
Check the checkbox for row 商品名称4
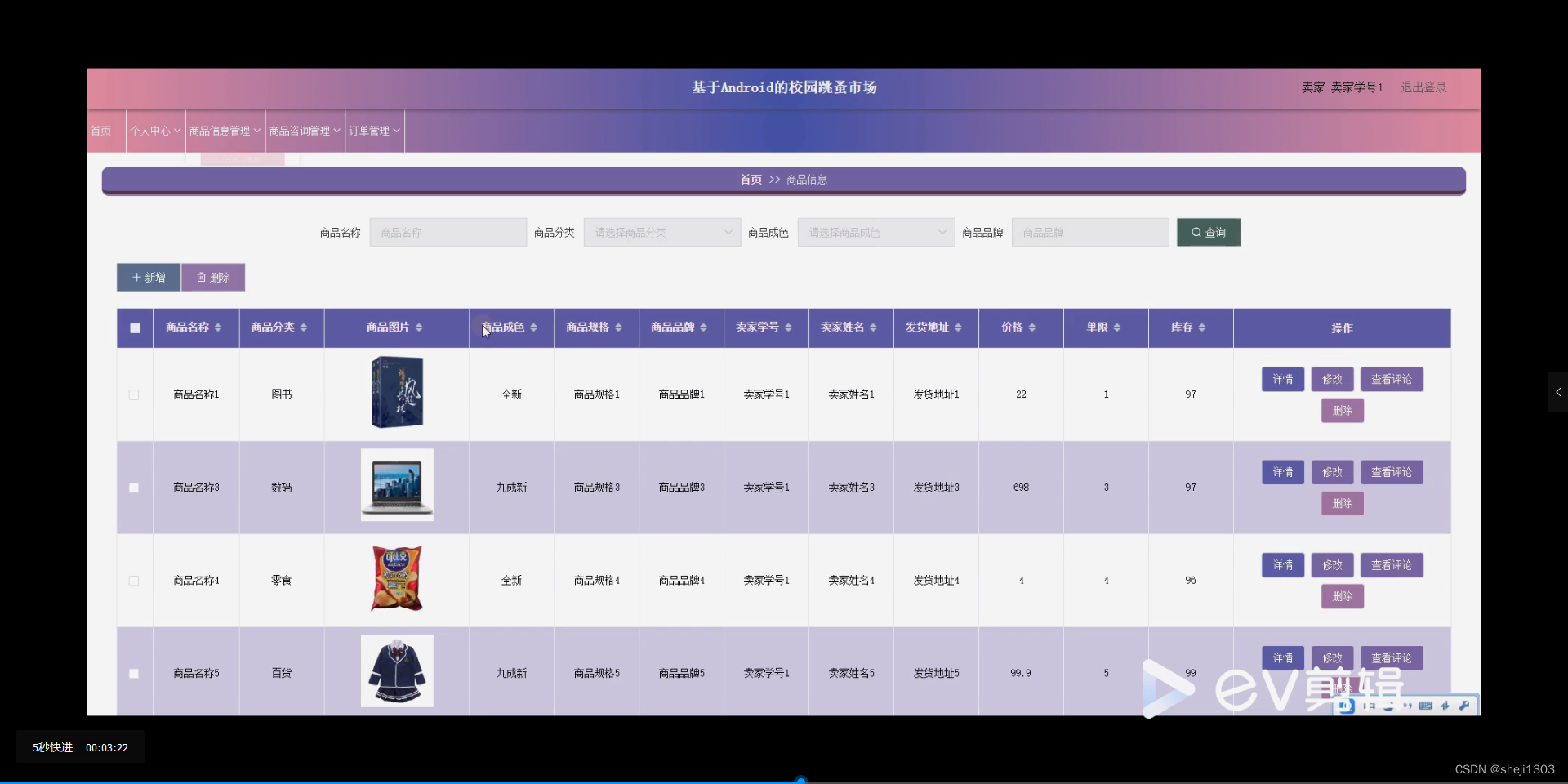coord(133,581)
